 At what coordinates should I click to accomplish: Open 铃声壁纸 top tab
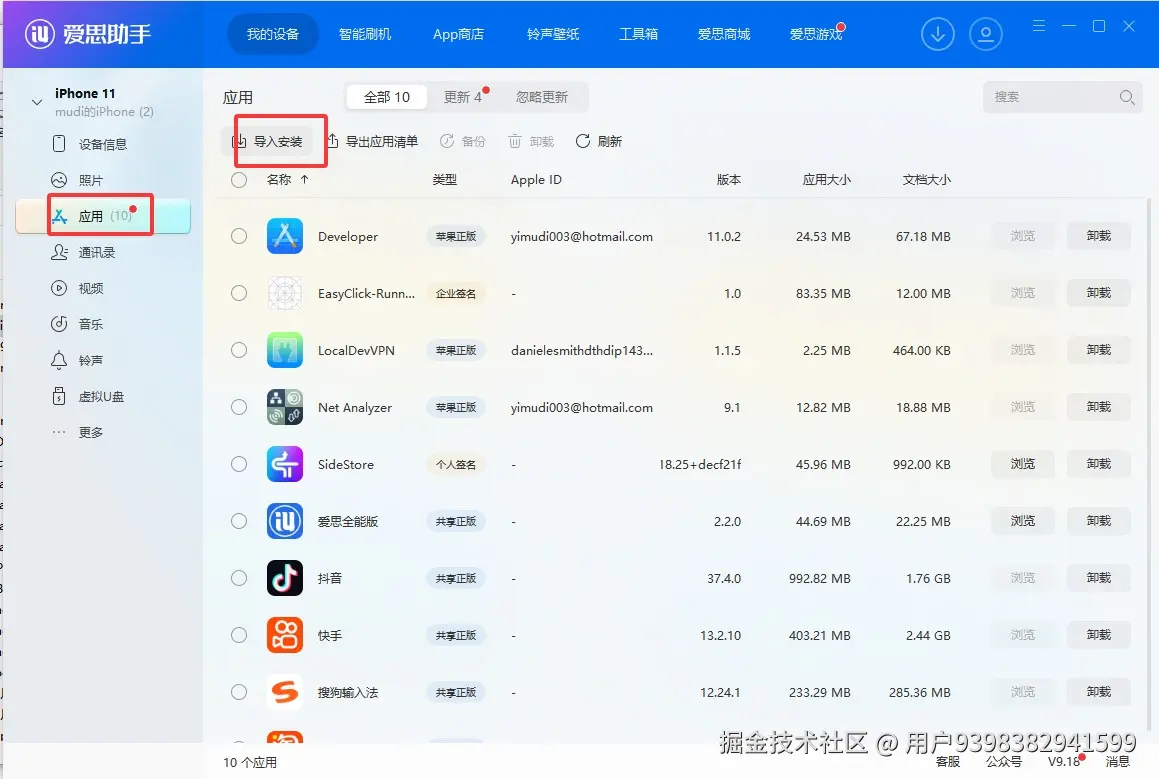coord(553,34)
